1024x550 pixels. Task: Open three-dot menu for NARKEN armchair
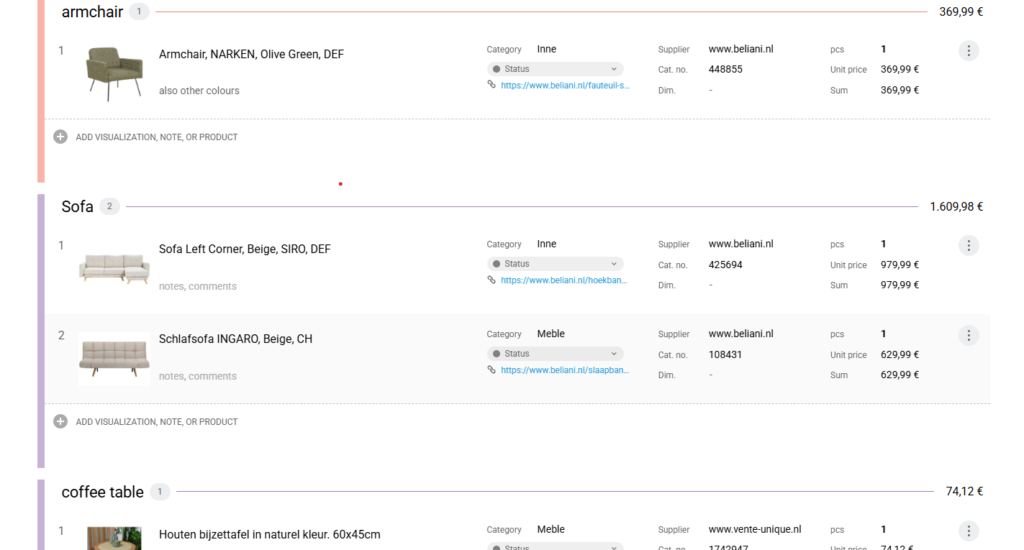[968, 51]
